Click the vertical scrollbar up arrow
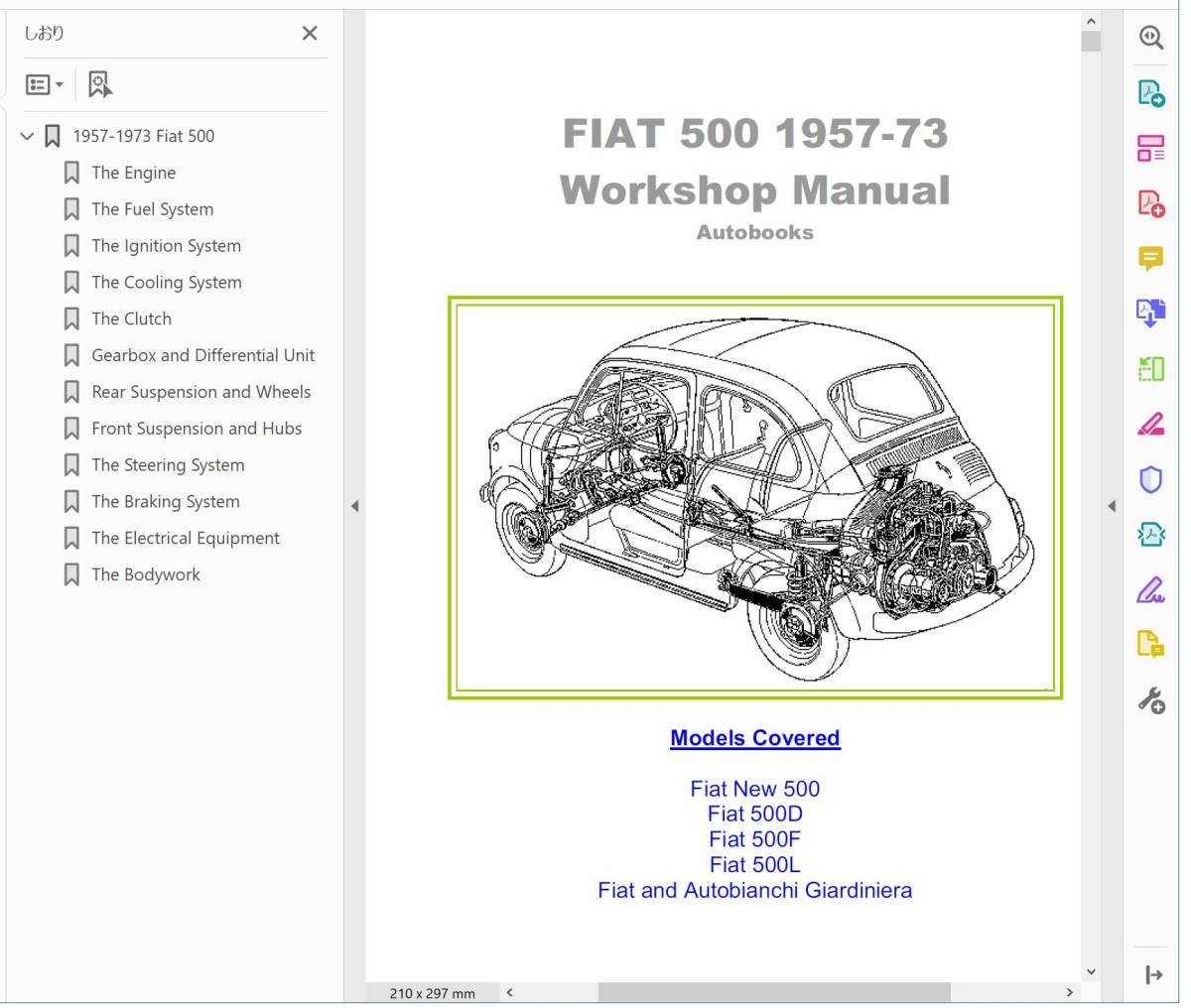The height and width of the screenshot is (1008, 1191). 1091,21
